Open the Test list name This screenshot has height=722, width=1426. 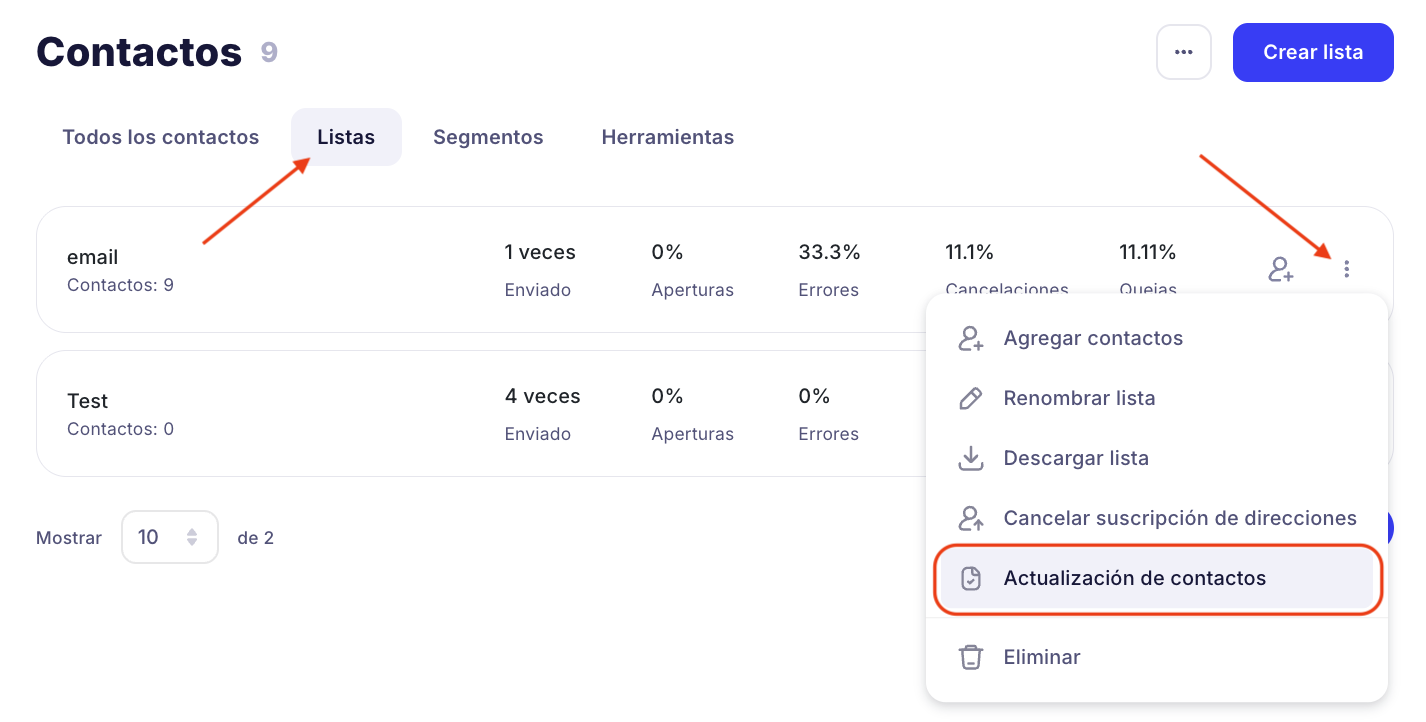point(88,401)
